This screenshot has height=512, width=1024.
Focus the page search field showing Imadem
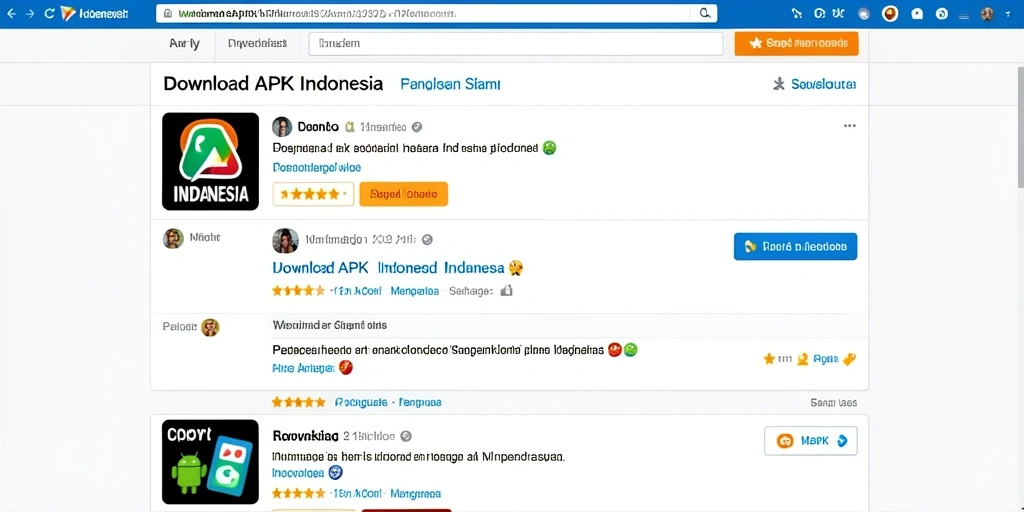click(516, 44)
